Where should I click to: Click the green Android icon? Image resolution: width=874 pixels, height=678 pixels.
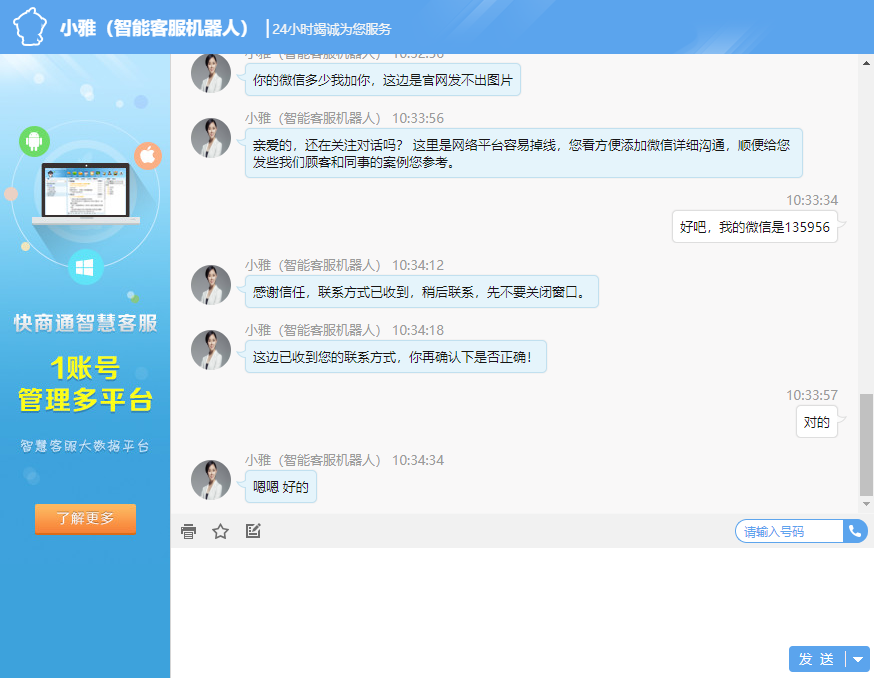pyautogui.click(x=34, y=141)
